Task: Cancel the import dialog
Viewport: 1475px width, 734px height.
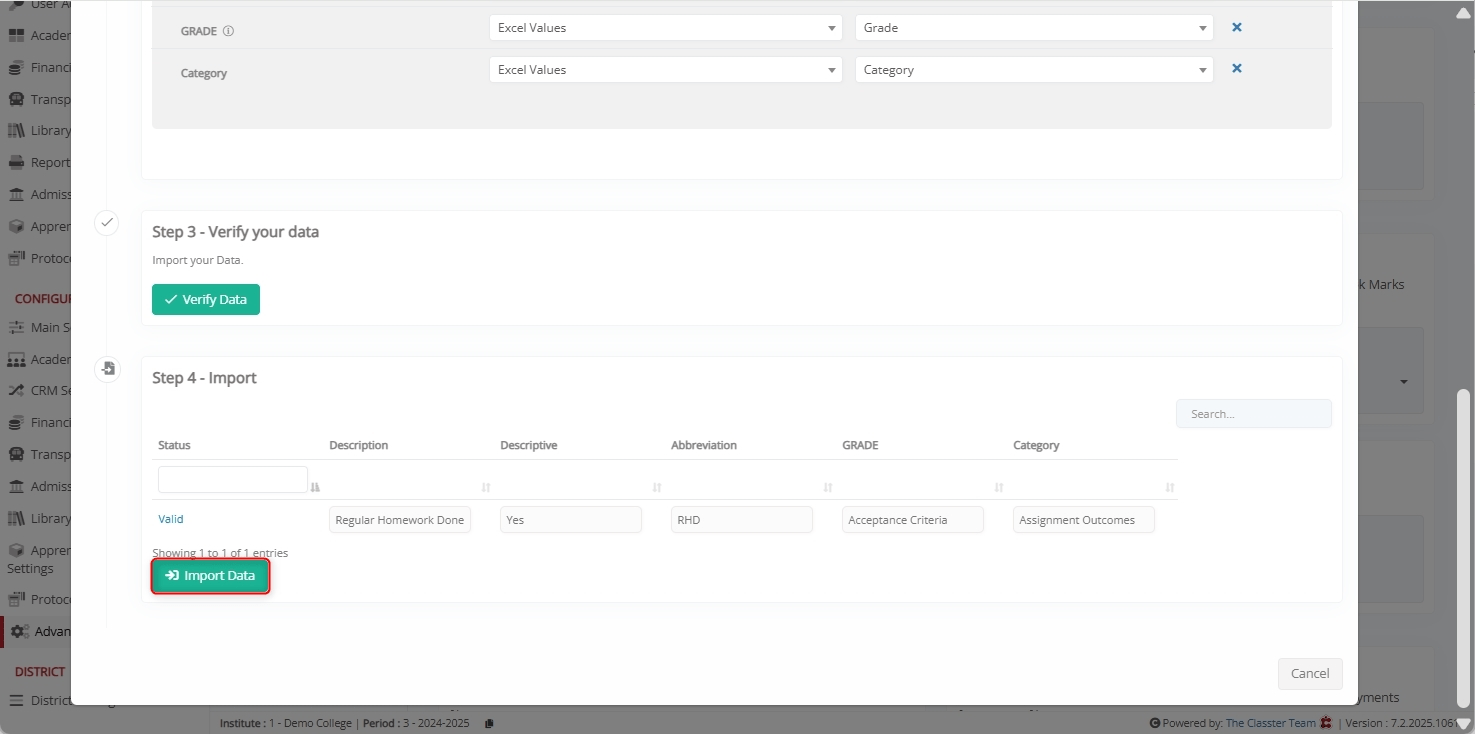Action: 1309,673
